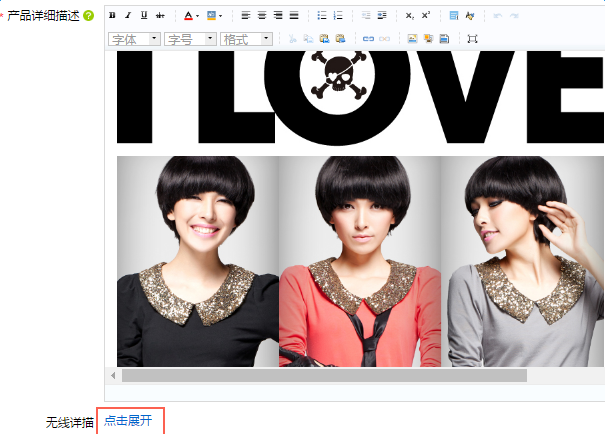This screenshot has height=434, width=605.
Task: Center align the text
Action: click(262, 16)
